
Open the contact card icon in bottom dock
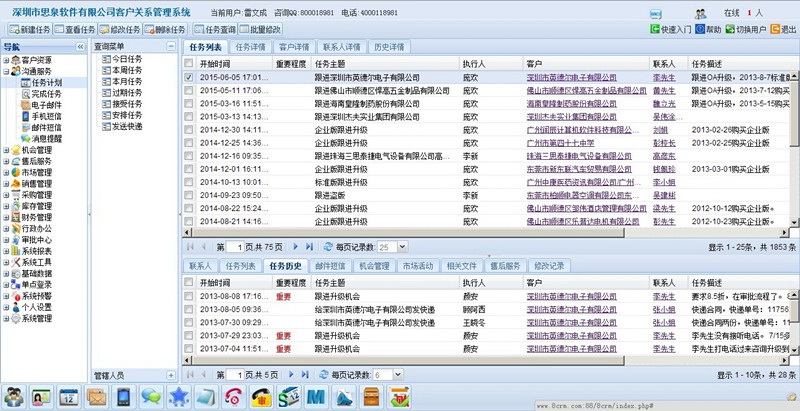point(41,397)
